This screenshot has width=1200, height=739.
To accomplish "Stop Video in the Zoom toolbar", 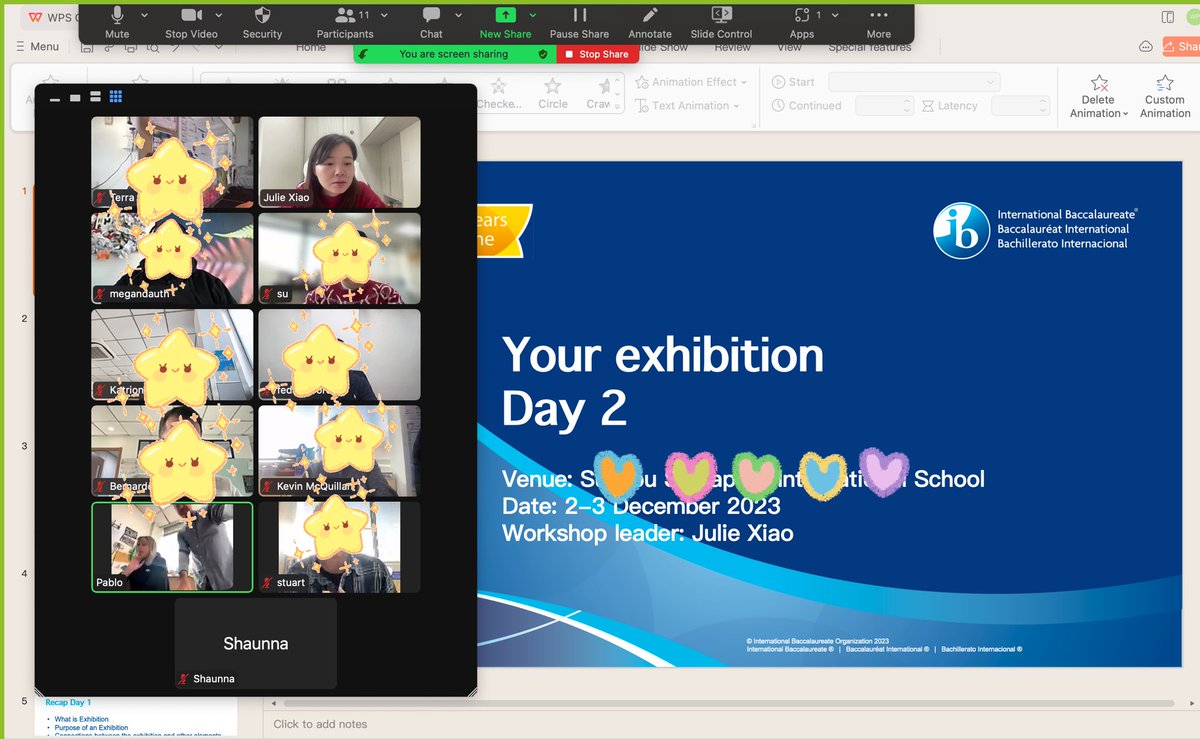I will (x=190, y=22).
